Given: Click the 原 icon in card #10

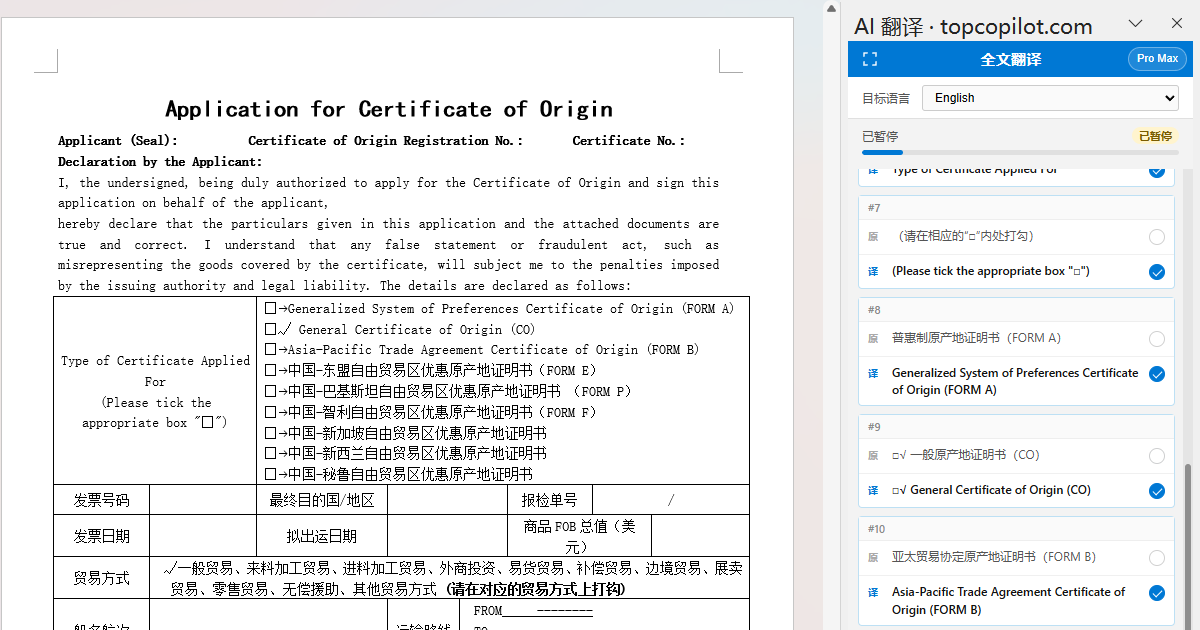Looking at the screenshot, I should point(873,557).
